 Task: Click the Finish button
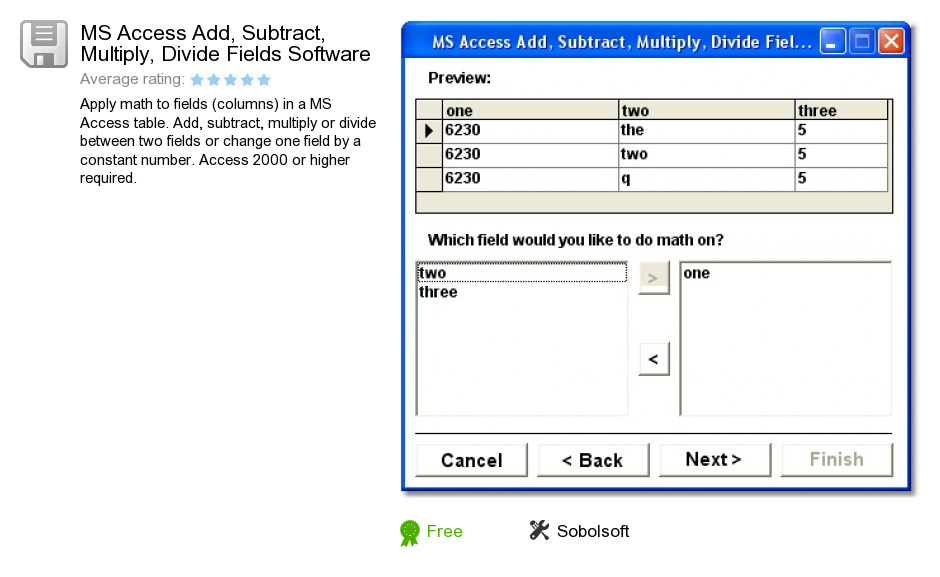836,460
